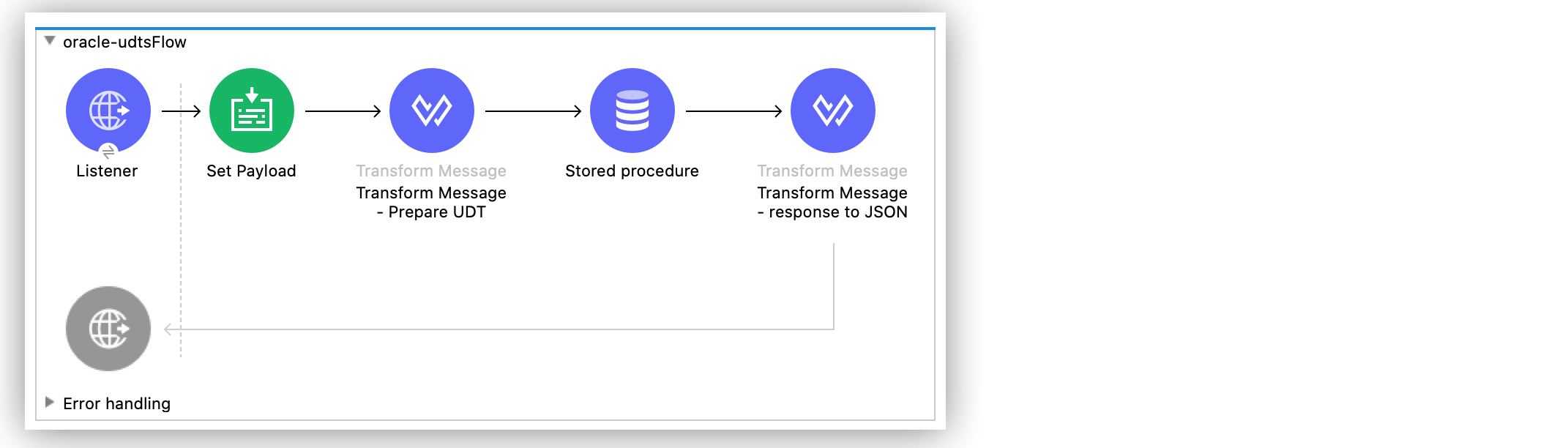Click arrow between Listener and Set Payload
The image size is (1568, 448).
(x=181, y=111)
